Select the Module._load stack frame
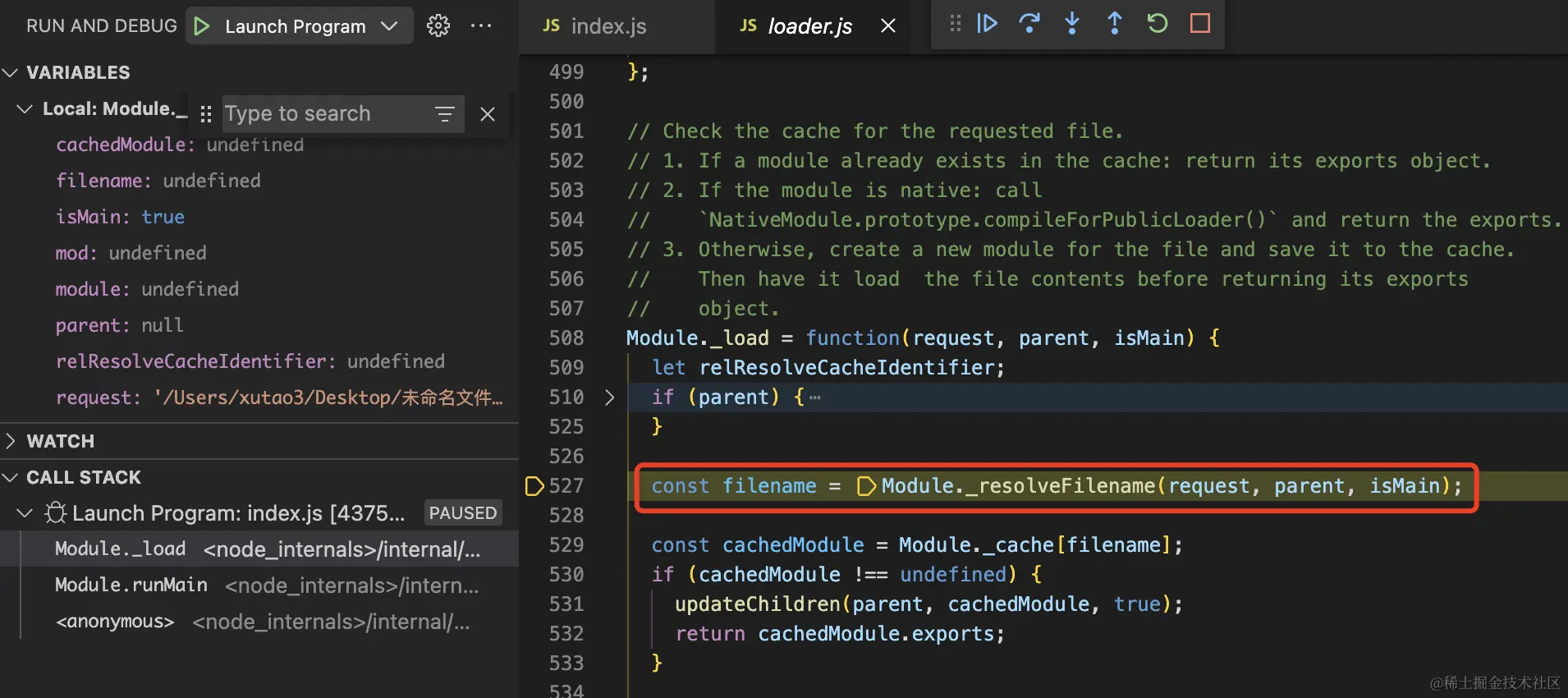The width and height of the screenshot is (1568, 698). (x=259, y=549)
